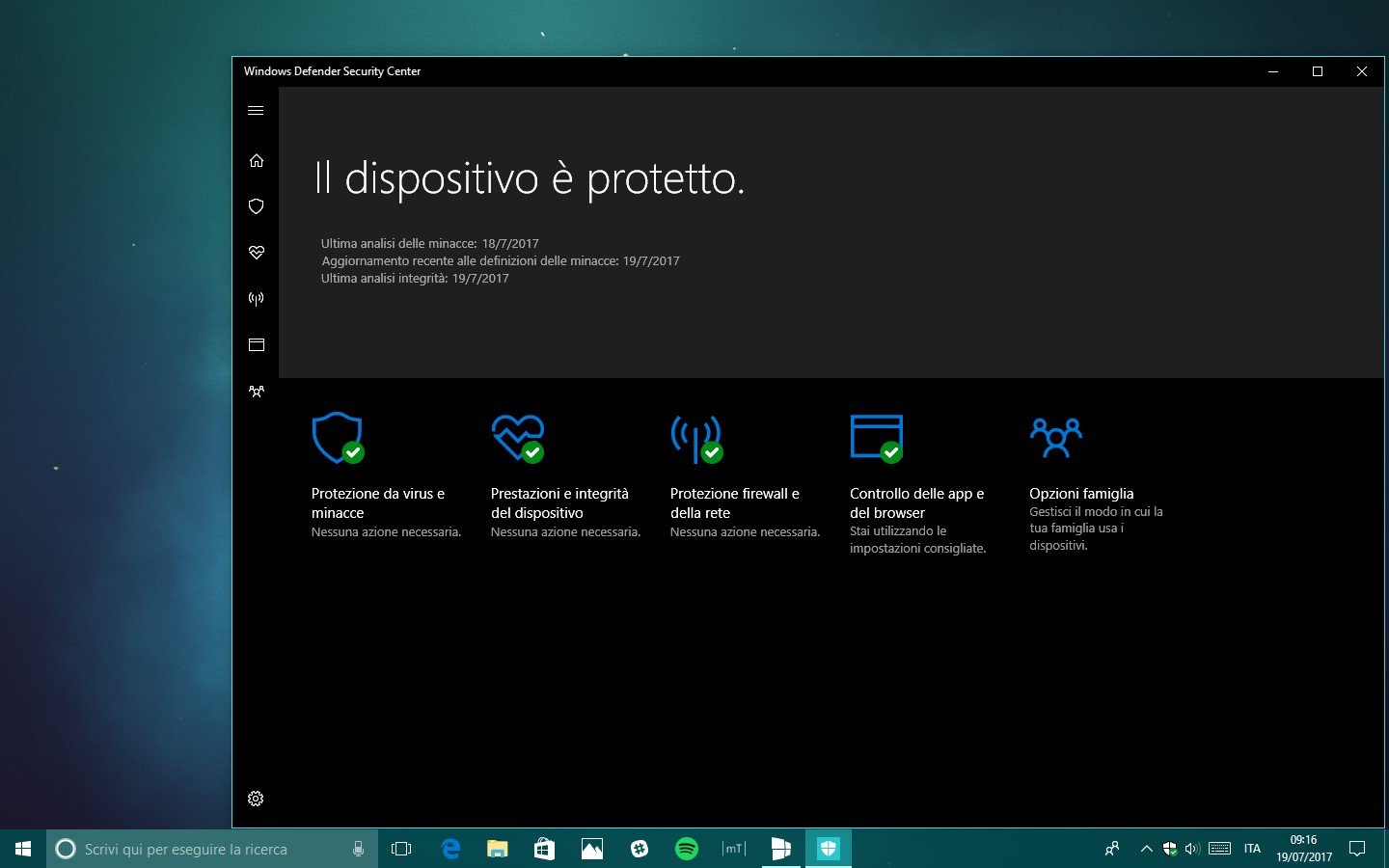
Task: Click "Ultima analisi delle minacce" line
Action: pyautogui.click(x=430, y=244)
